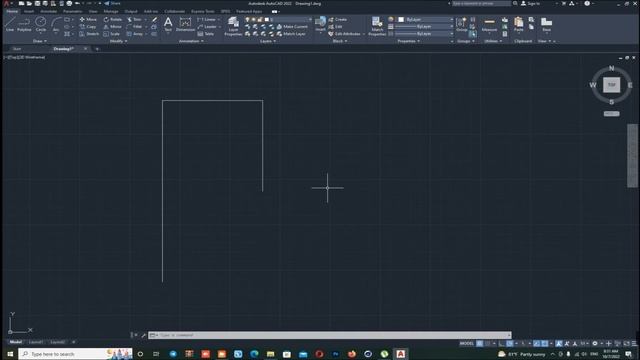640x360 pixels.
Task: Open the Output ribbon tab
Action: [x=131, y=11]
